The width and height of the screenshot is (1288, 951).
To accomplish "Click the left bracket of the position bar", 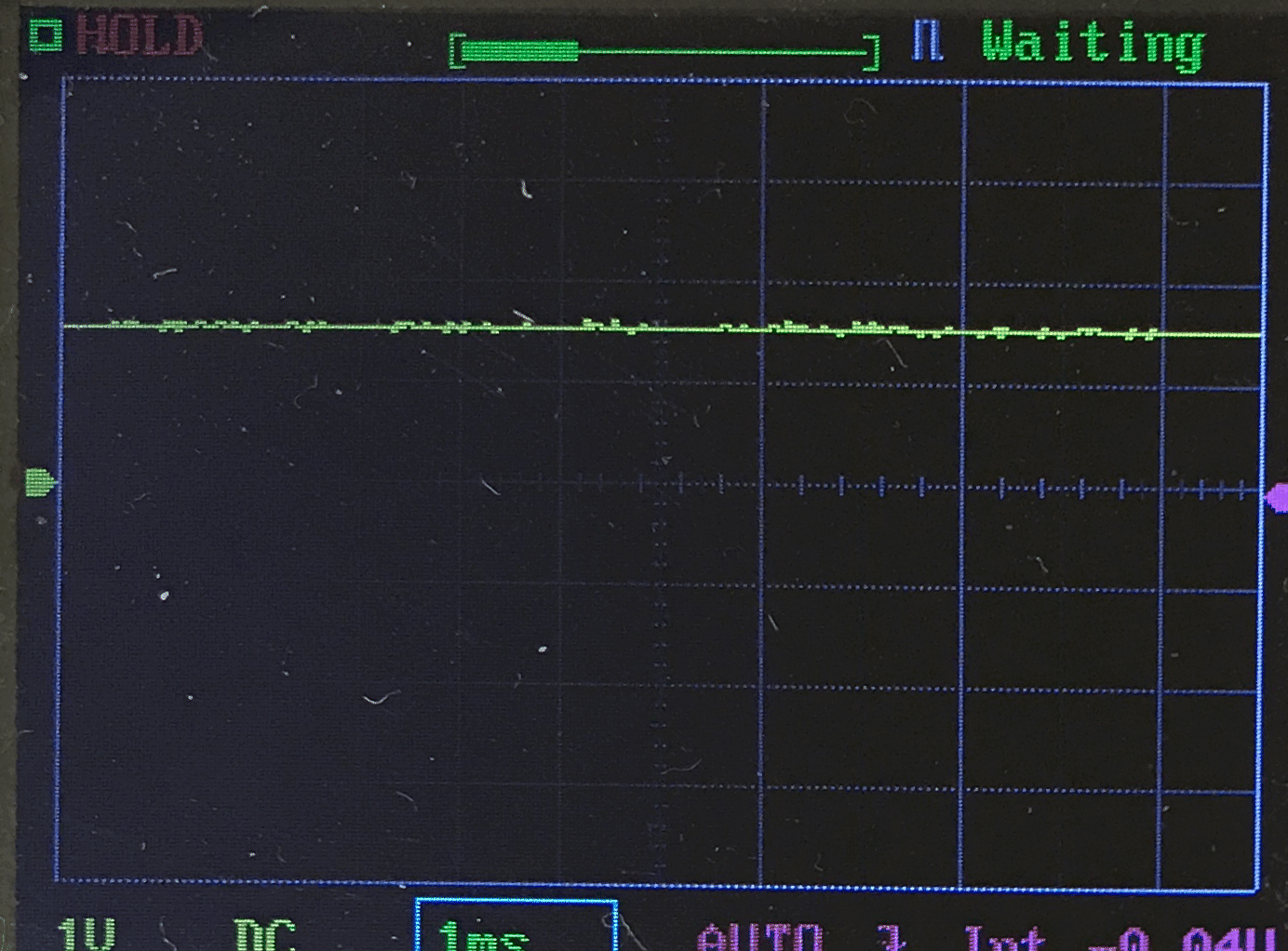I will point(456,51).
